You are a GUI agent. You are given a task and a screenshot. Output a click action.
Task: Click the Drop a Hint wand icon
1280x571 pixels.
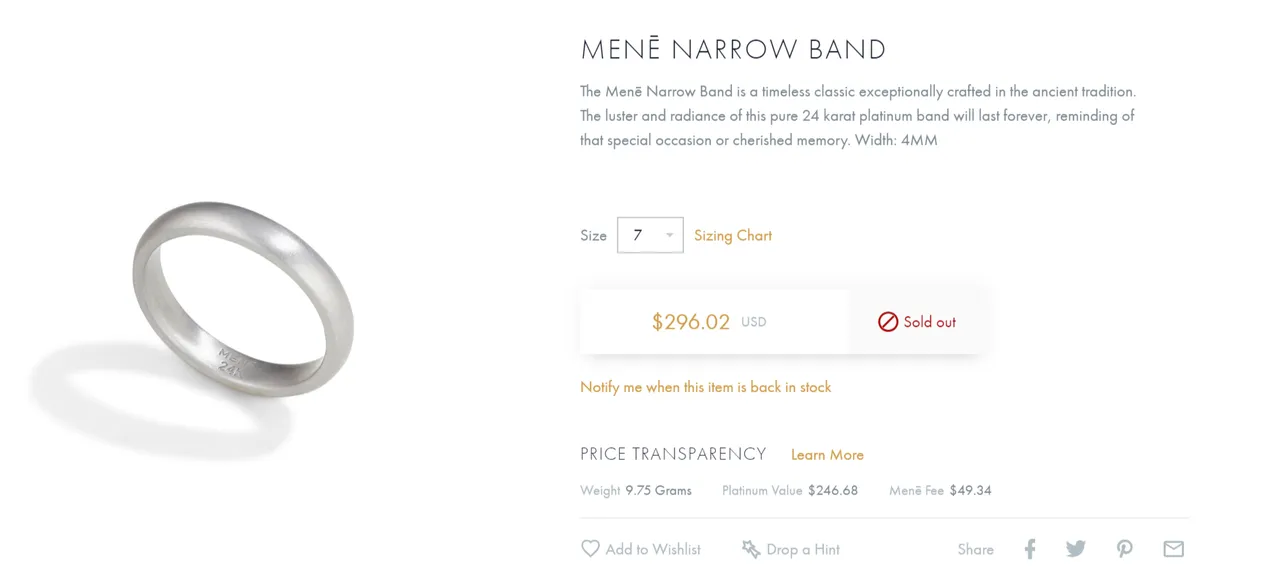click(x=751, y=549)
